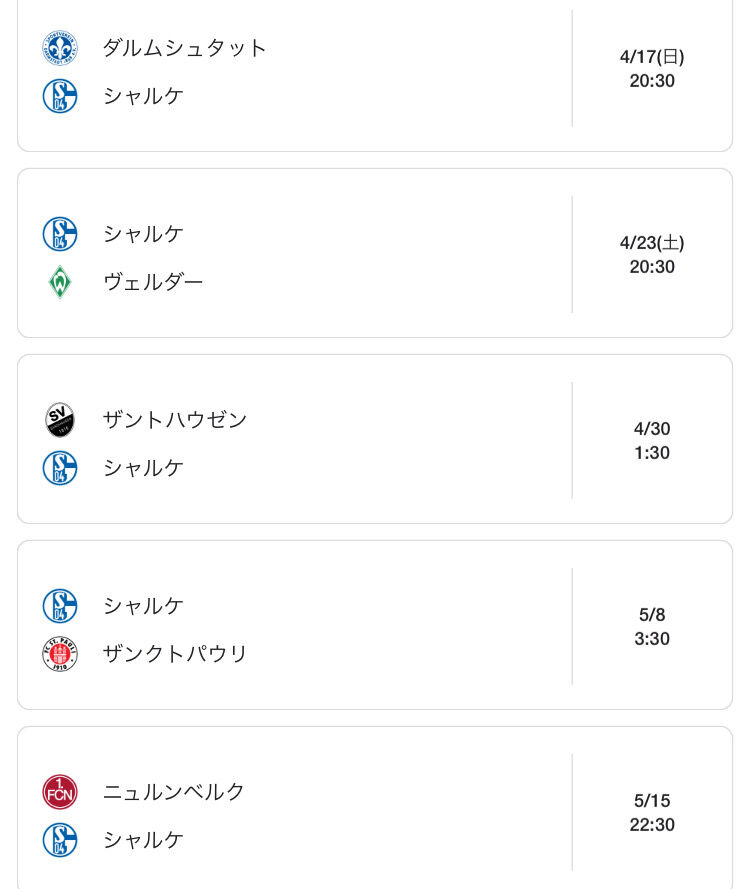Click Schalke's logo in the ザンクトパウリ match
The height and width of the screenshot is (889, 750).
60,606
